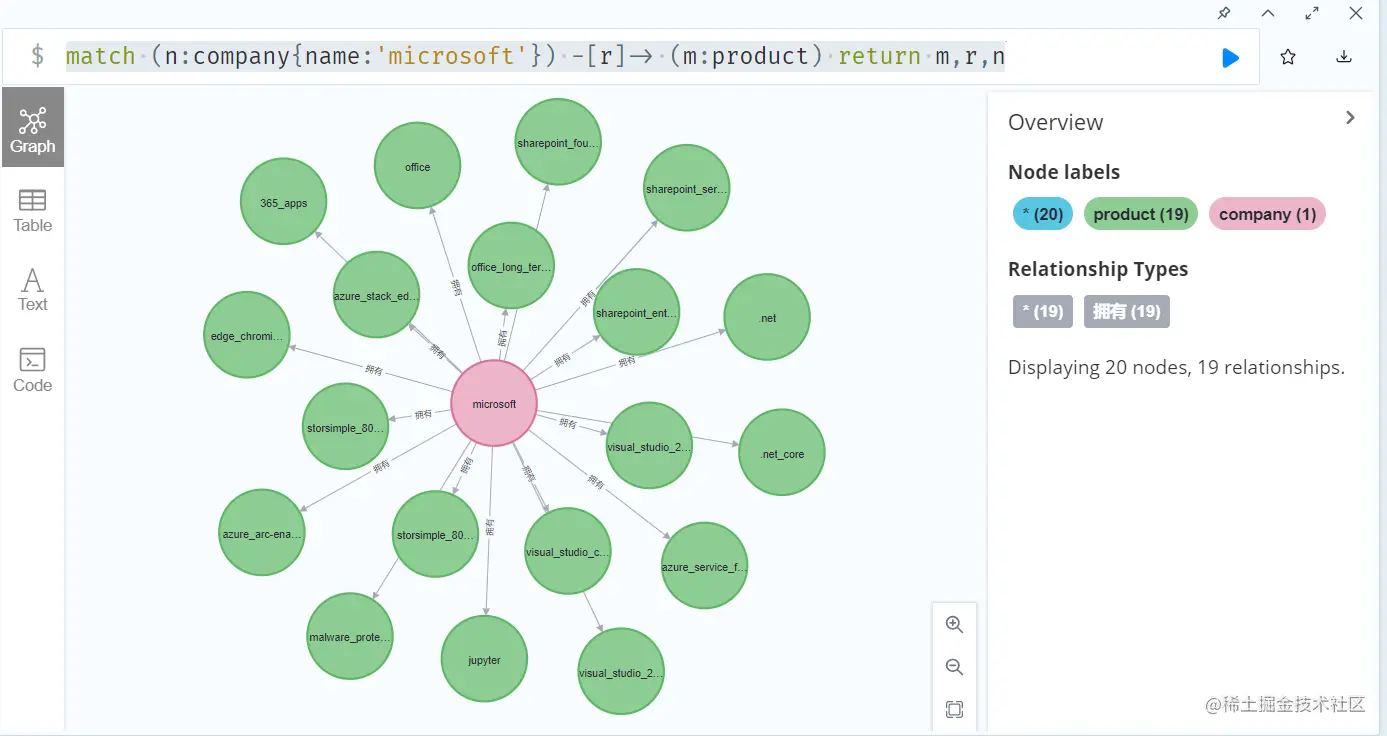1387x736 pixels.
Task: Select the microsoft company node
Action: click(494, 404)
